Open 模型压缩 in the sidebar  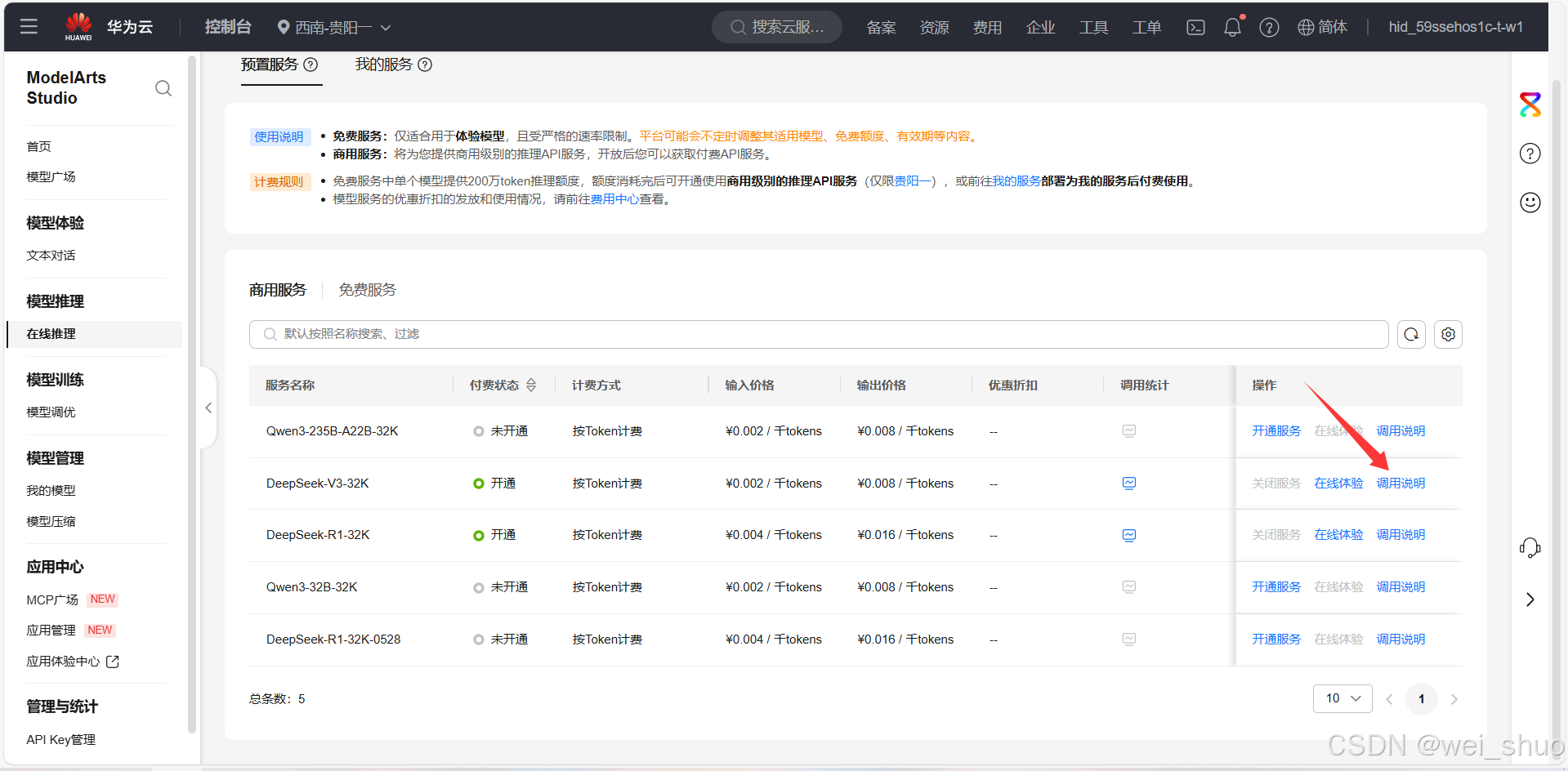[x=51, y=522]
